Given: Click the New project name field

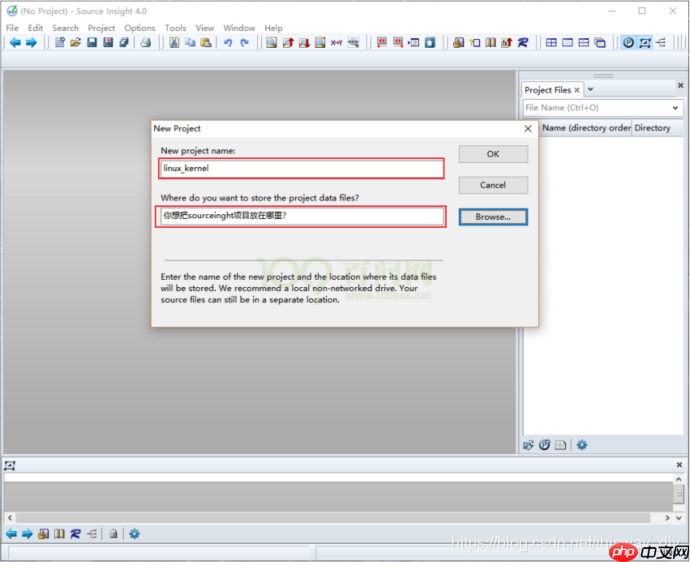Looking at the screenshot, I should (x=301, y=168).
